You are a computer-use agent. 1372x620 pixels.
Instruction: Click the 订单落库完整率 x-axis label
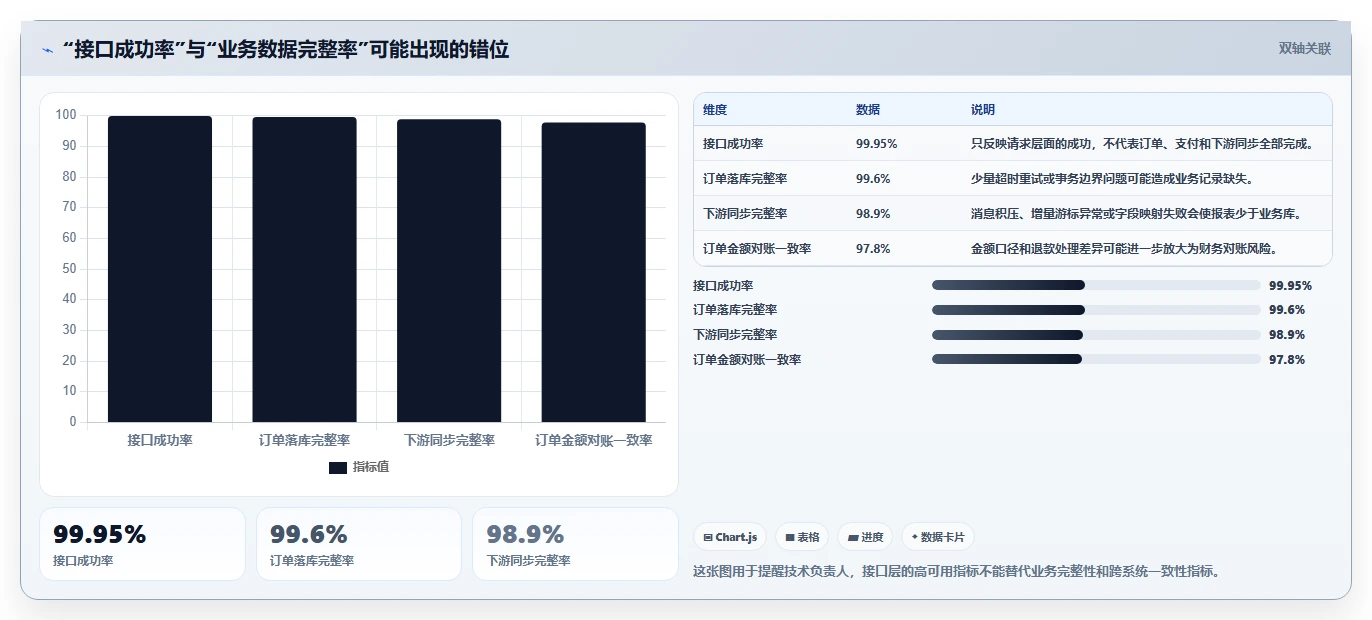pos(304,440)
